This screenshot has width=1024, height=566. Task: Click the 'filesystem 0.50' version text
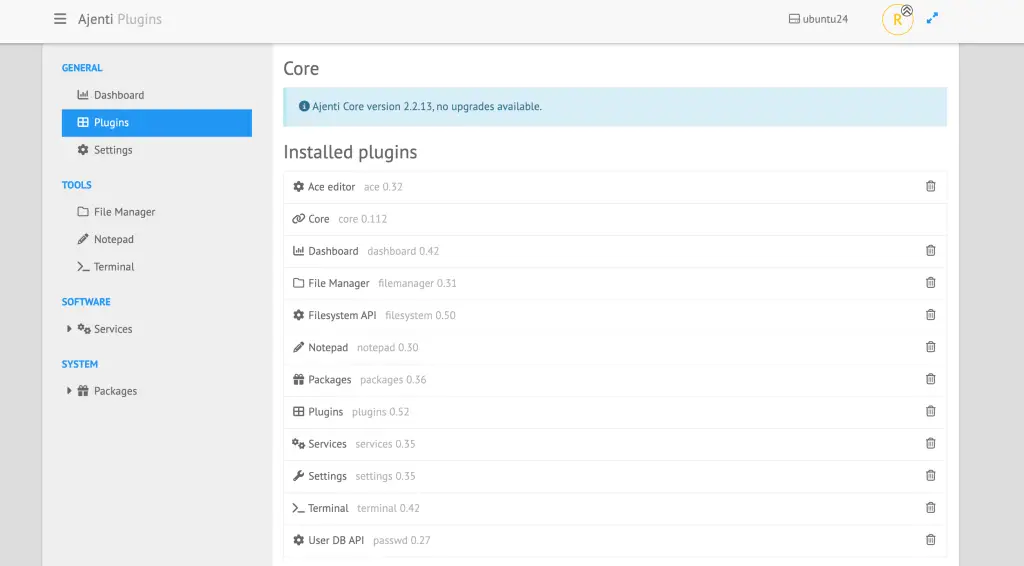(x=420, y=315)
